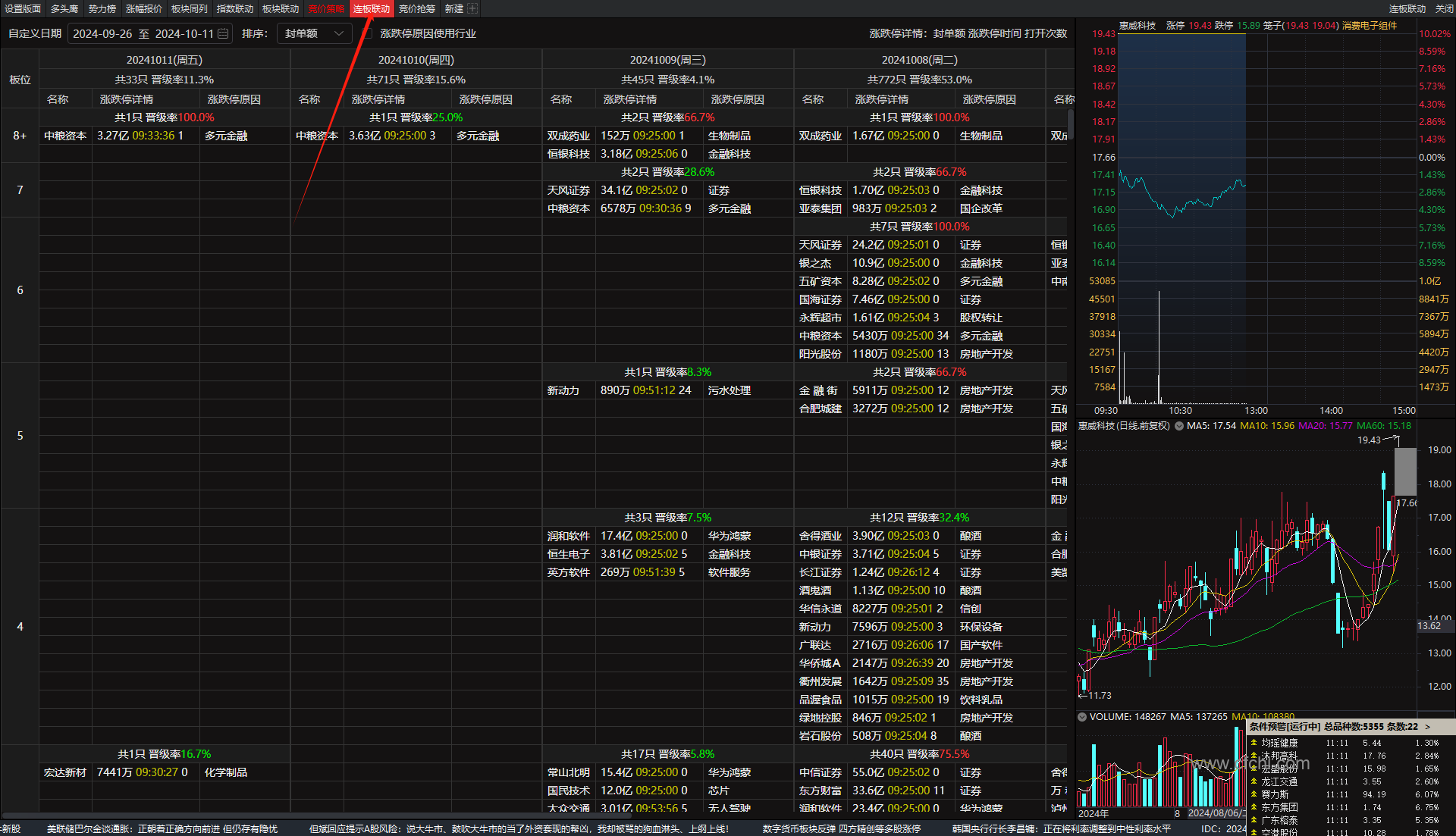
Task: Toggle 涨跌停原因使用行业 checkbox
Action: click(368, 33)
